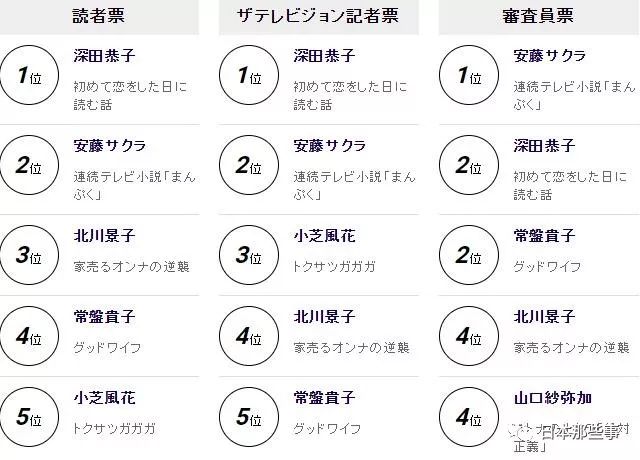
Task: Click drama title トクサツガガガ under 読者票
Action: tap(114, 429)
